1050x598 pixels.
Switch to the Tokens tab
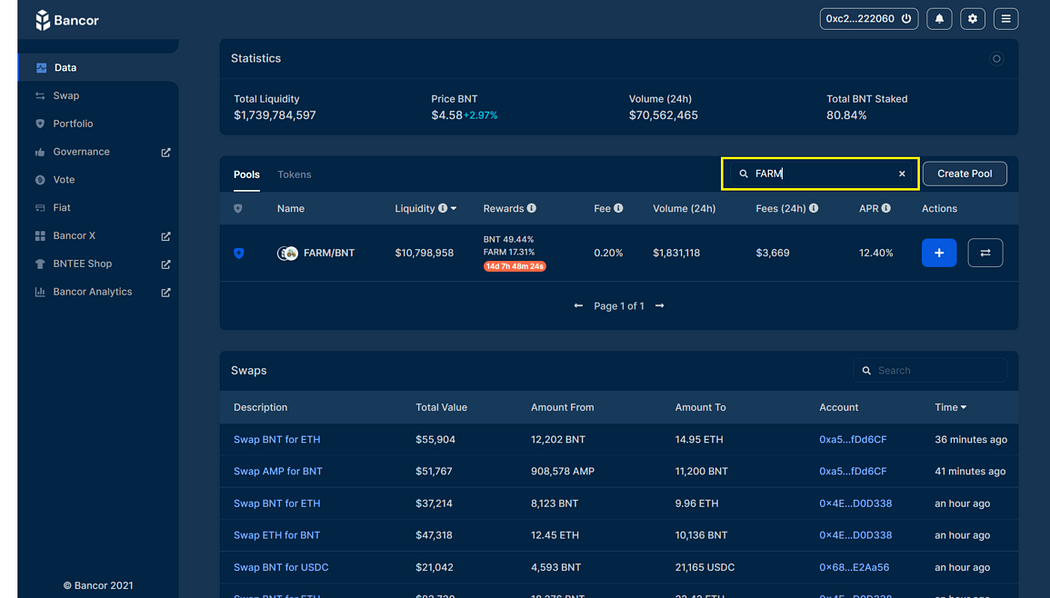click(294, 174)
